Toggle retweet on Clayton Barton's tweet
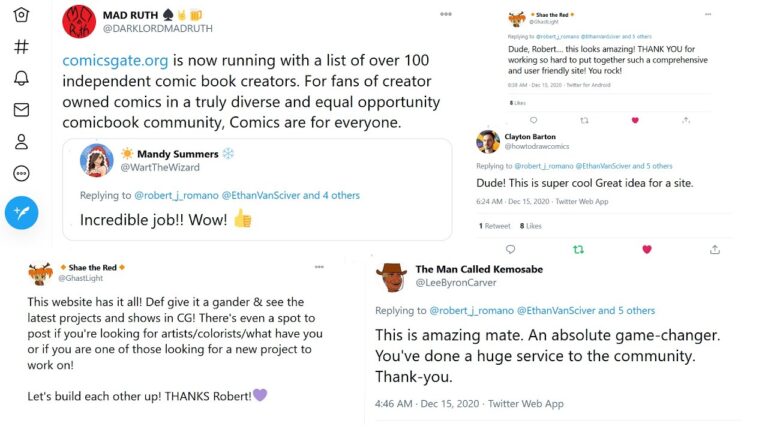The width and height of the screenshot is (768, 432). coord(578,249)
